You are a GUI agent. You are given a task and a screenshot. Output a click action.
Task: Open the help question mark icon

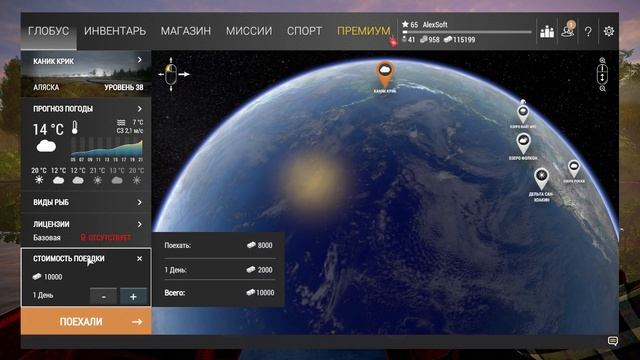[588, 31]
